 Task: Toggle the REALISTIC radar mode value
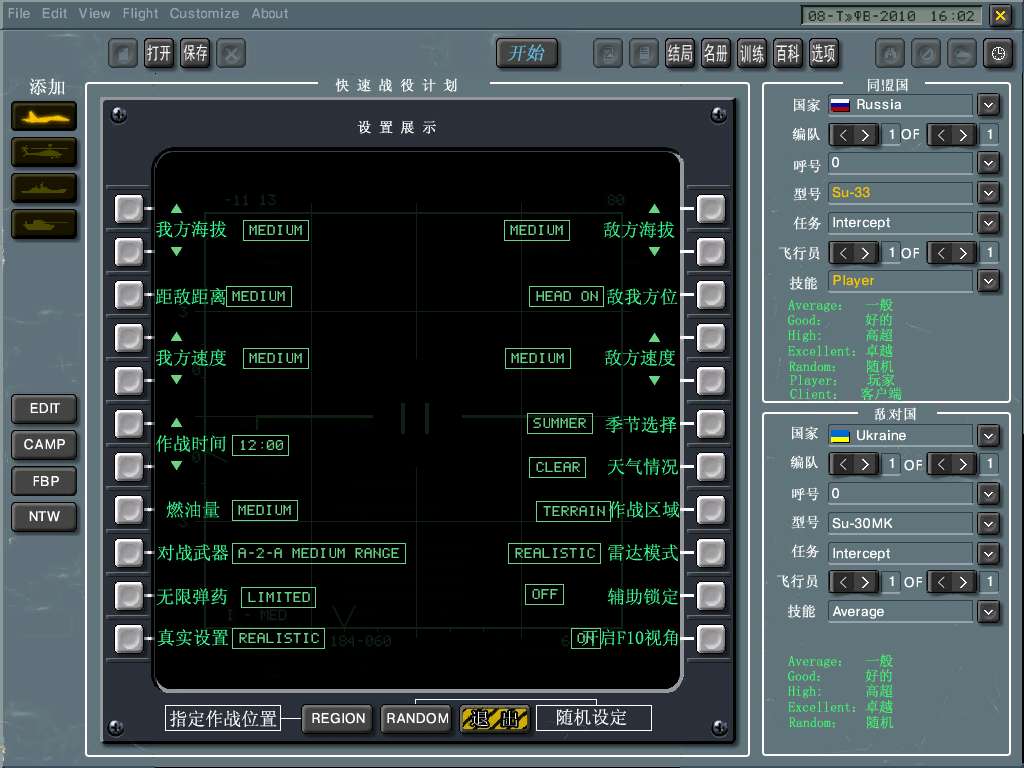pos(554,553)
